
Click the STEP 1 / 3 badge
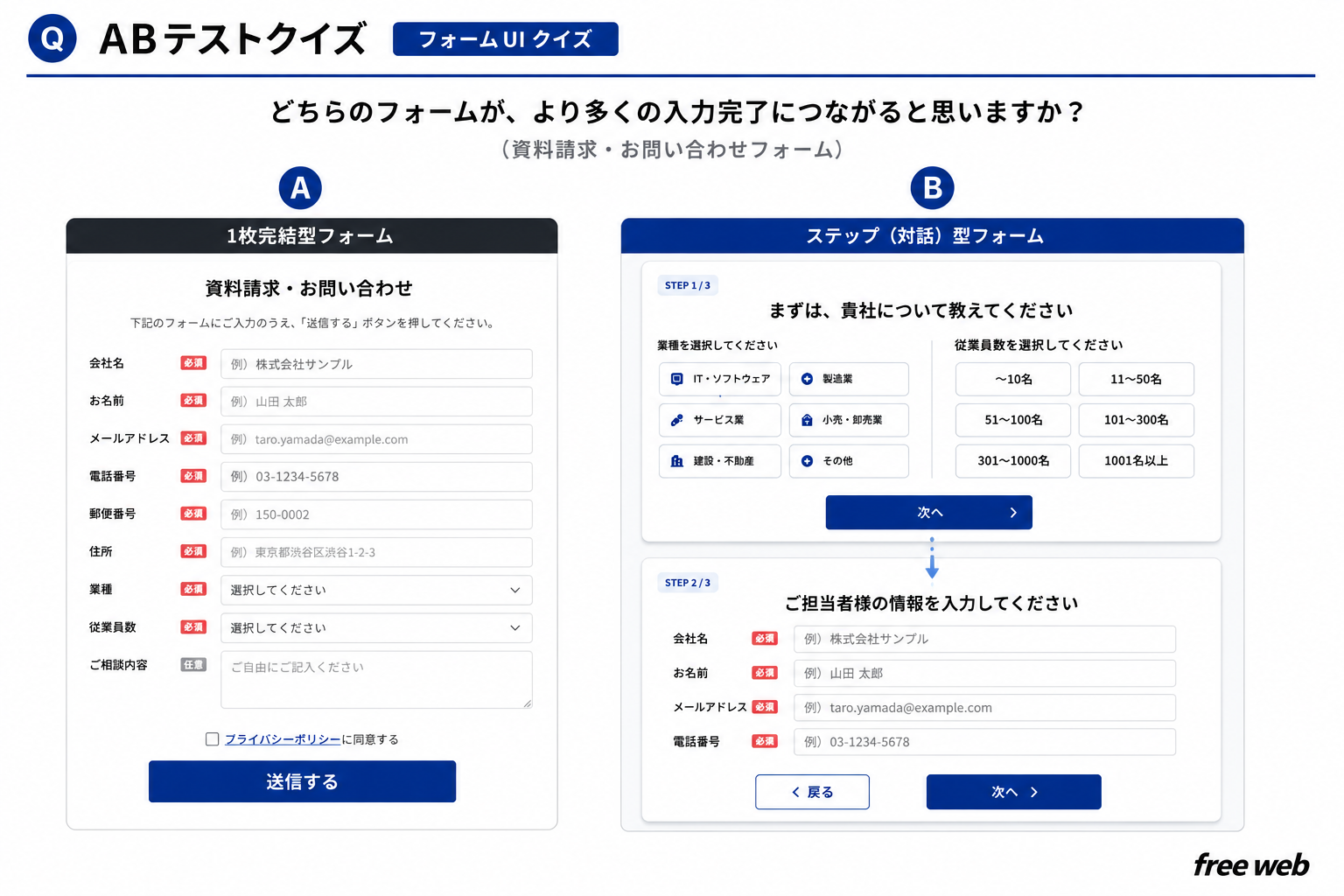(x=687, y=285)
